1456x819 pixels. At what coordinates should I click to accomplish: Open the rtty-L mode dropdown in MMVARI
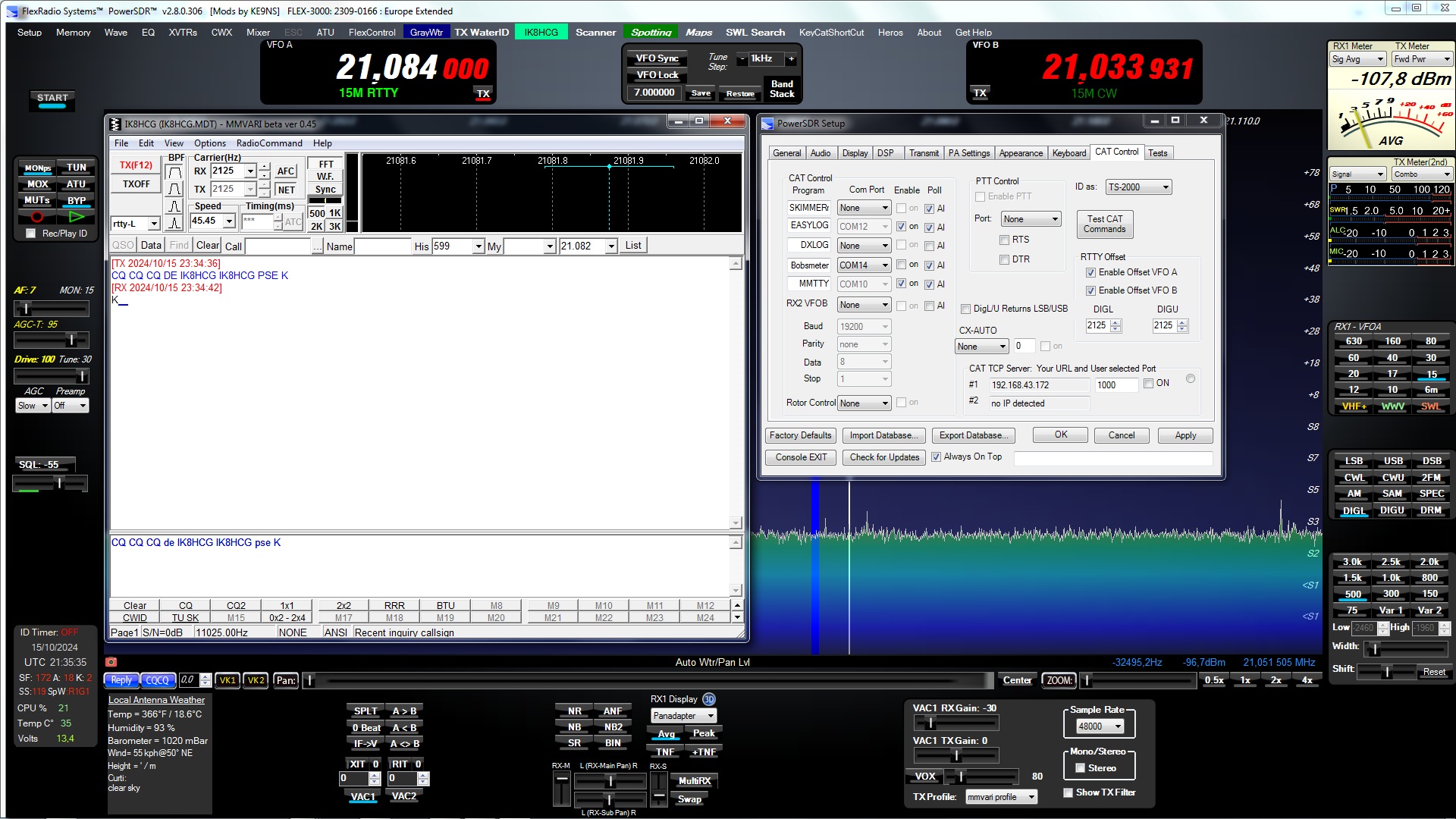coord(154,224)
